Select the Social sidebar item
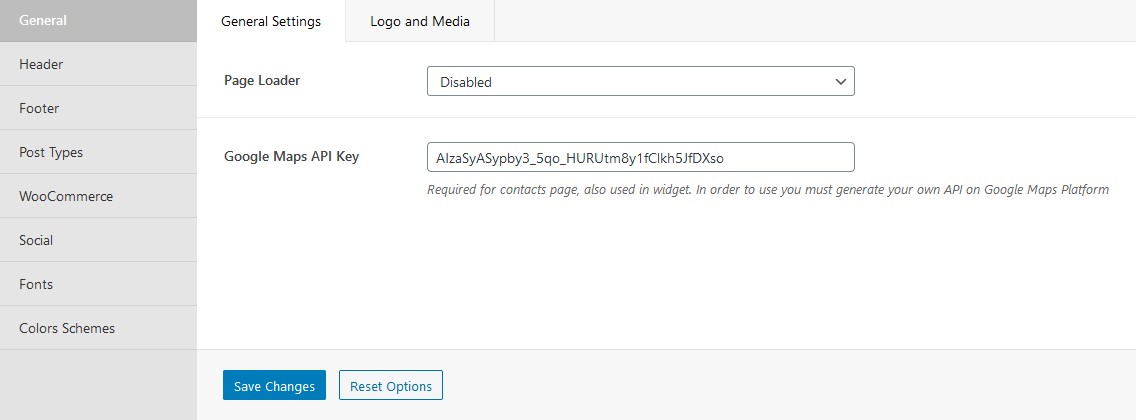Screen dimensions: 1136x420 coord(98,240)
